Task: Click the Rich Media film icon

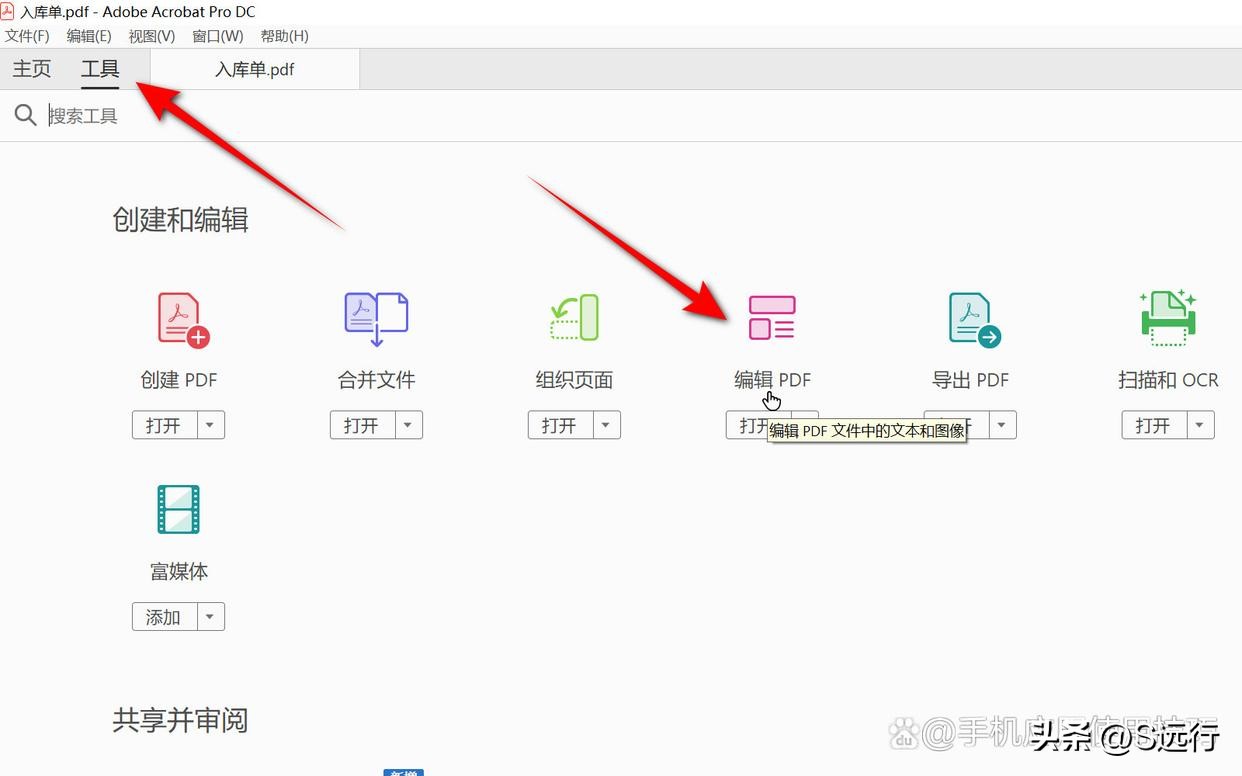Action: pos(179,509)
